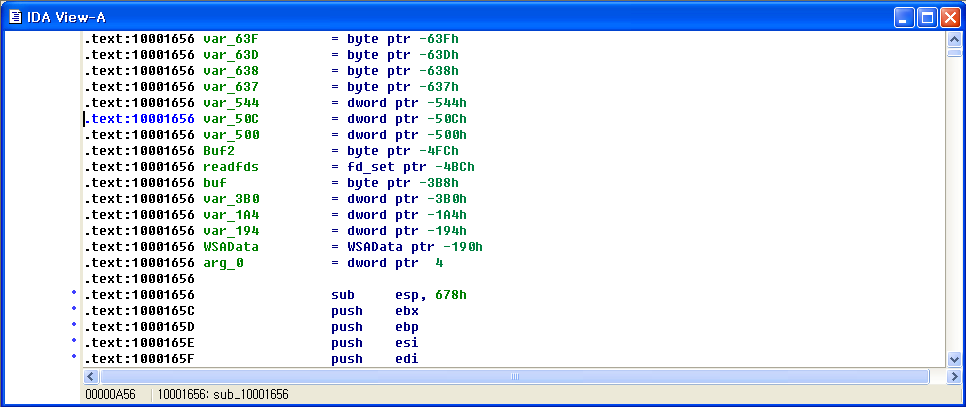Click the IDA View-A window title icon

click(x=15, y=18)
